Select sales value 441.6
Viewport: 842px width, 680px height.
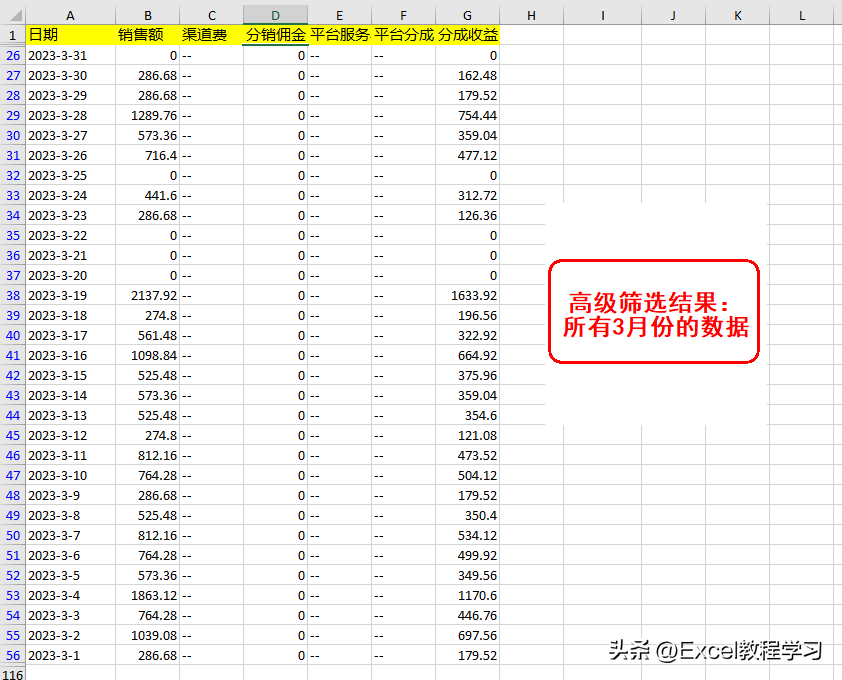pos(148,196)
